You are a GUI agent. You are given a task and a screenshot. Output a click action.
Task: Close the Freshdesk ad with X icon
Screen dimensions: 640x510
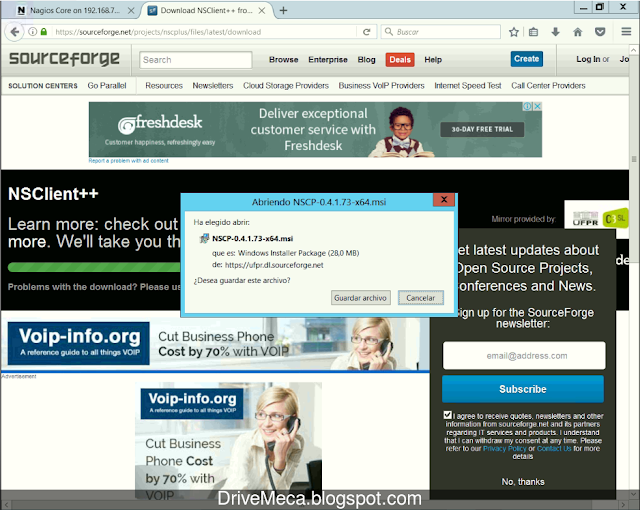tap(538, 106)
